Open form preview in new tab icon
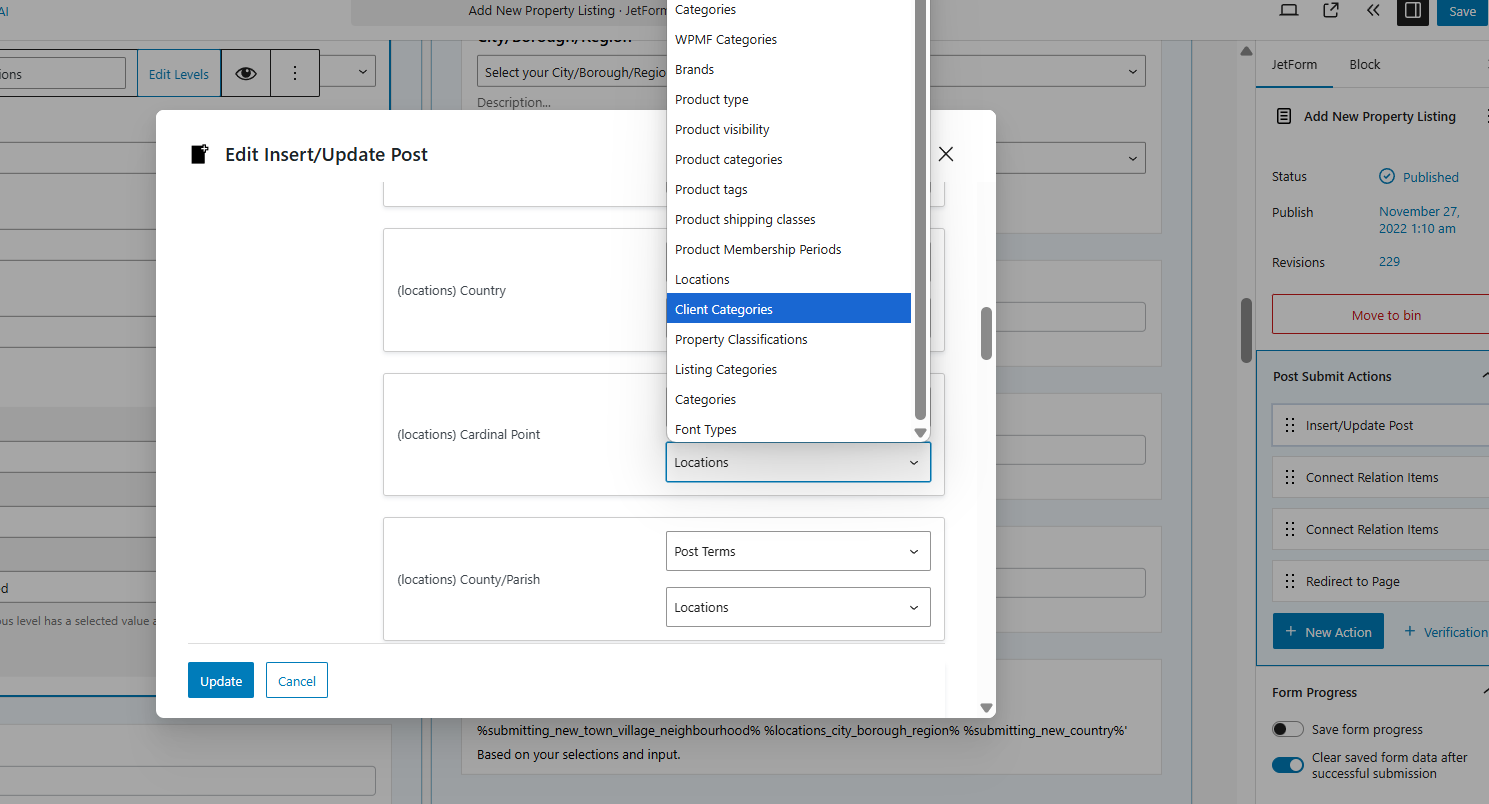 click(1330, 11)
